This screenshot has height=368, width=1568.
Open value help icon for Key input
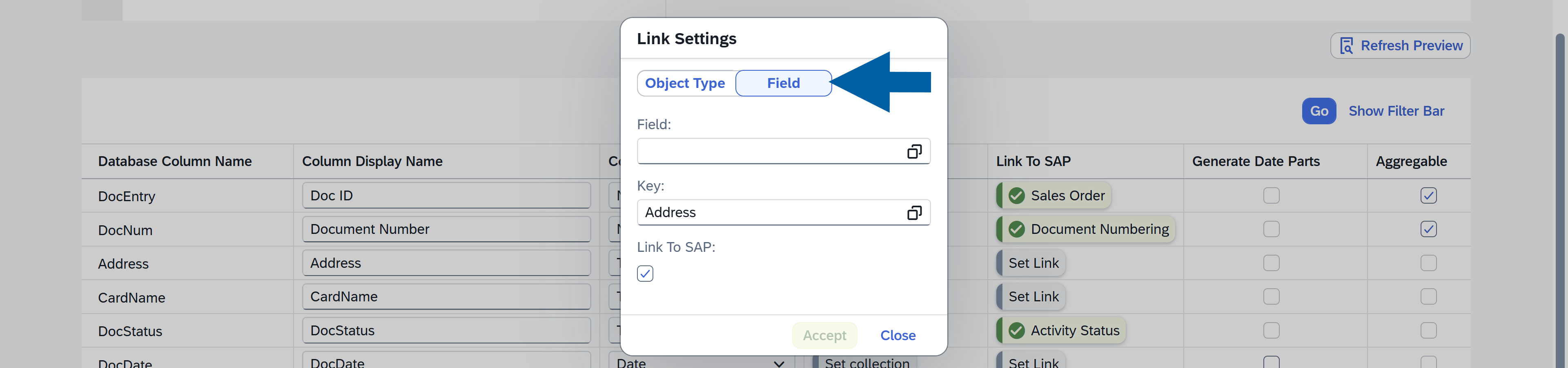[914, 213]
